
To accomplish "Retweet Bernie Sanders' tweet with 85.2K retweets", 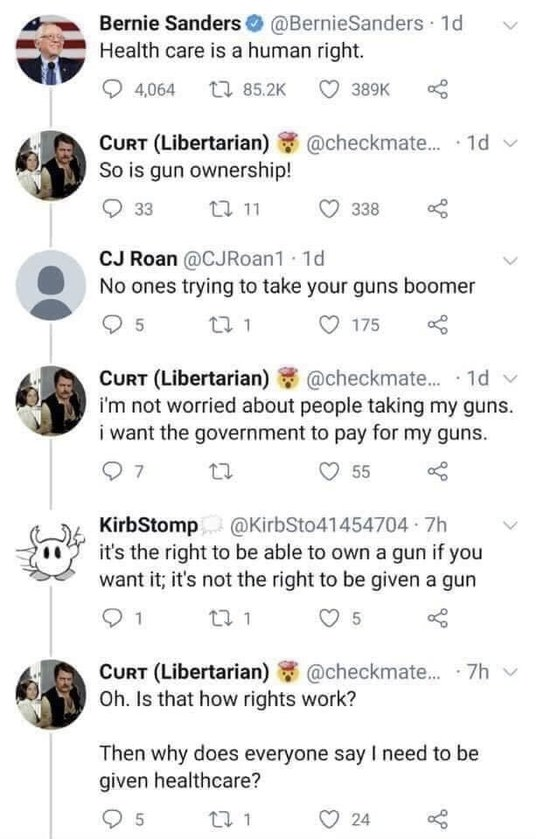I will pyautogui.click(x=220, y=89).
